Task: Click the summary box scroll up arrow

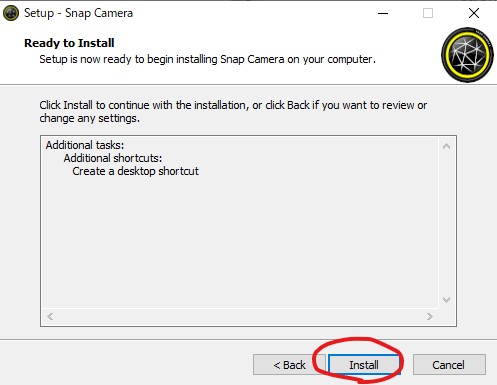Action: pyautogui.click(x=446, y=146)
